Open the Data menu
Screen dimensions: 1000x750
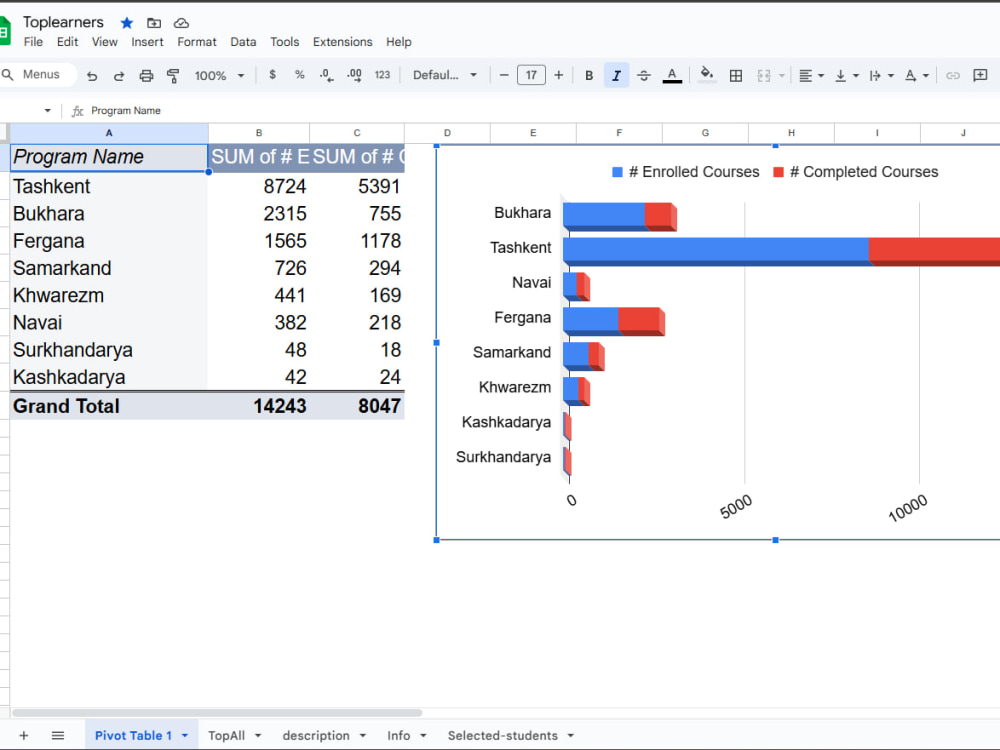pos(243,41)
